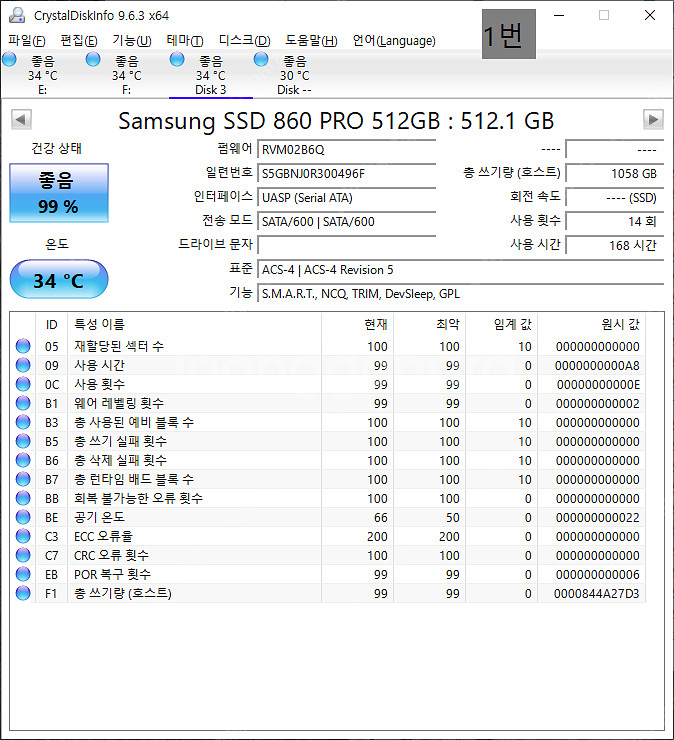This screenshot has width=674, height=740.
Task: Open the 언어(Language) menu
Action: (394, 41)
